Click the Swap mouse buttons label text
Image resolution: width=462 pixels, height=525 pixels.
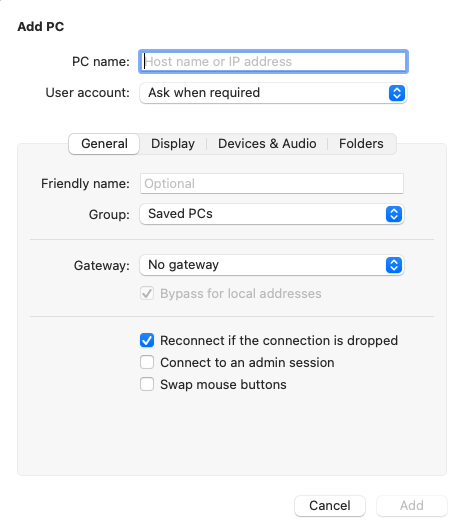point(223,385)
